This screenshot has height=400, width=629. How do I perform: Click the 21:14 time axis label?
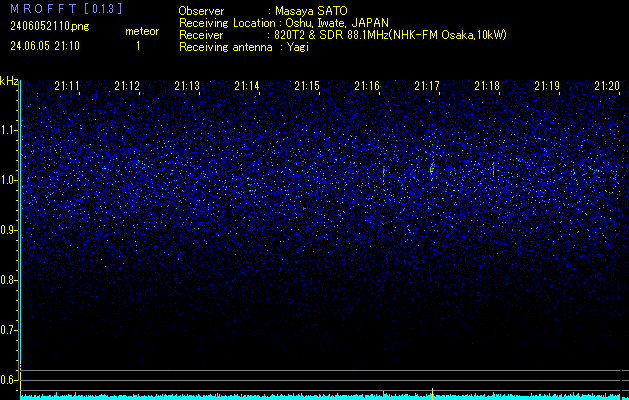247,86
